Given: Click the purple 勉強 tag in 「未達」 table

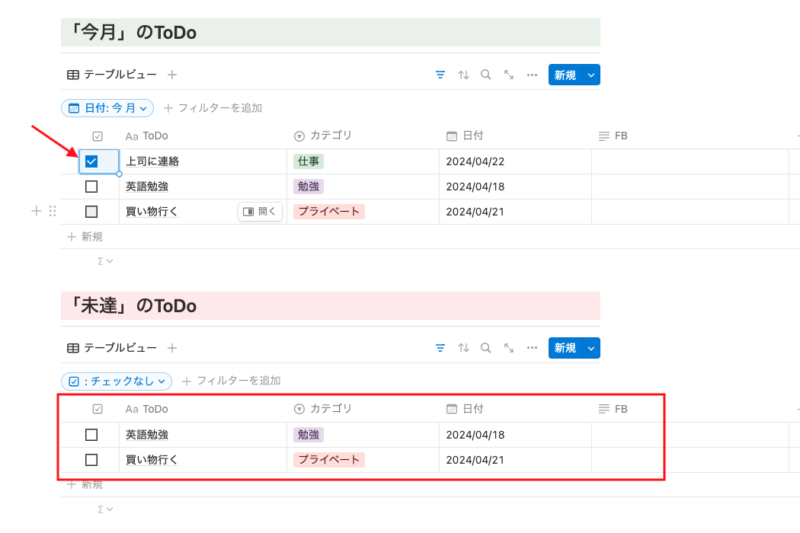Looking at the screenshot, I should pos(308,435).
